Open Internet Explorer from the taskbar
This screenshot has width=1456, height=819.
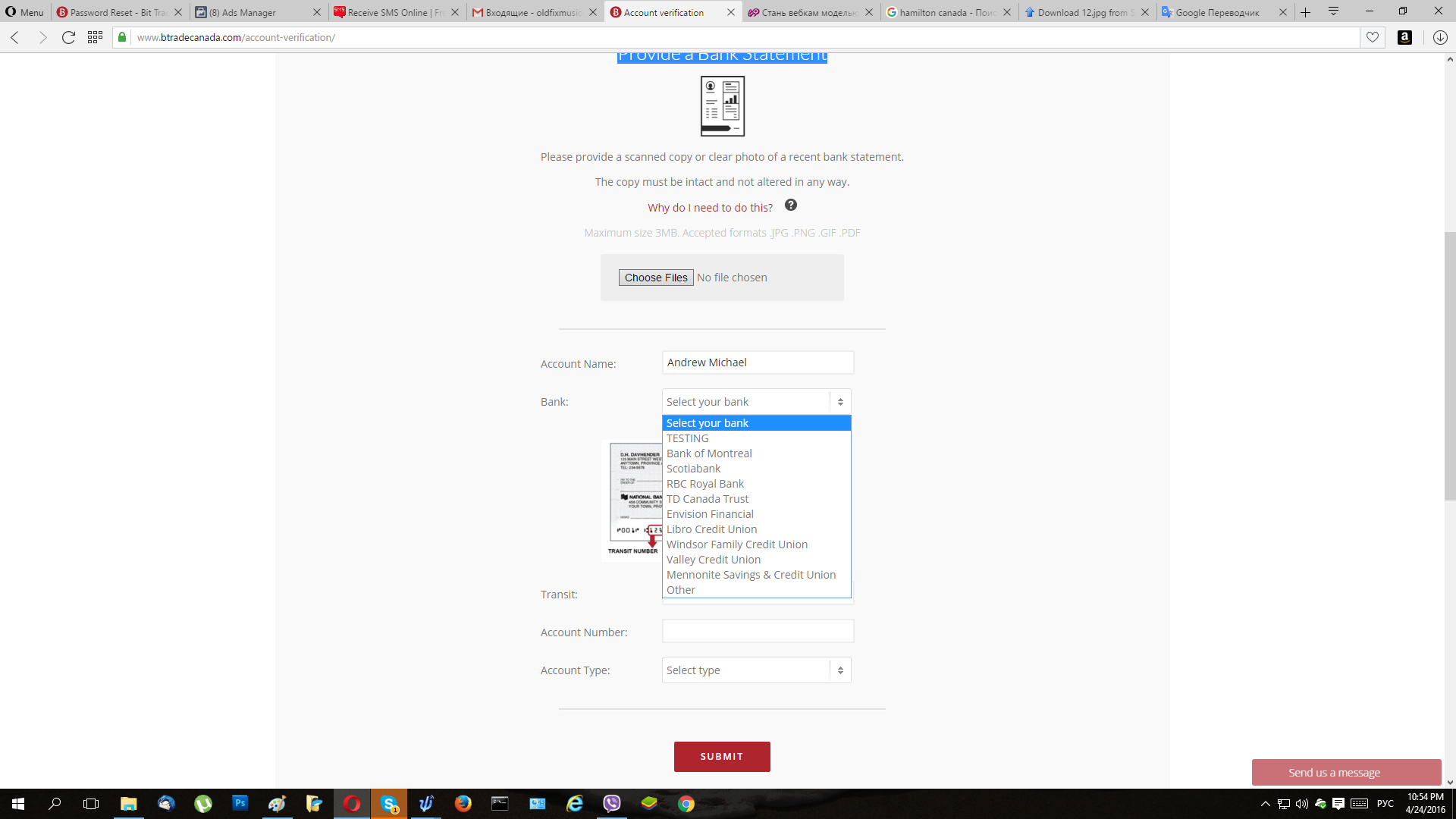pos(574,804)
